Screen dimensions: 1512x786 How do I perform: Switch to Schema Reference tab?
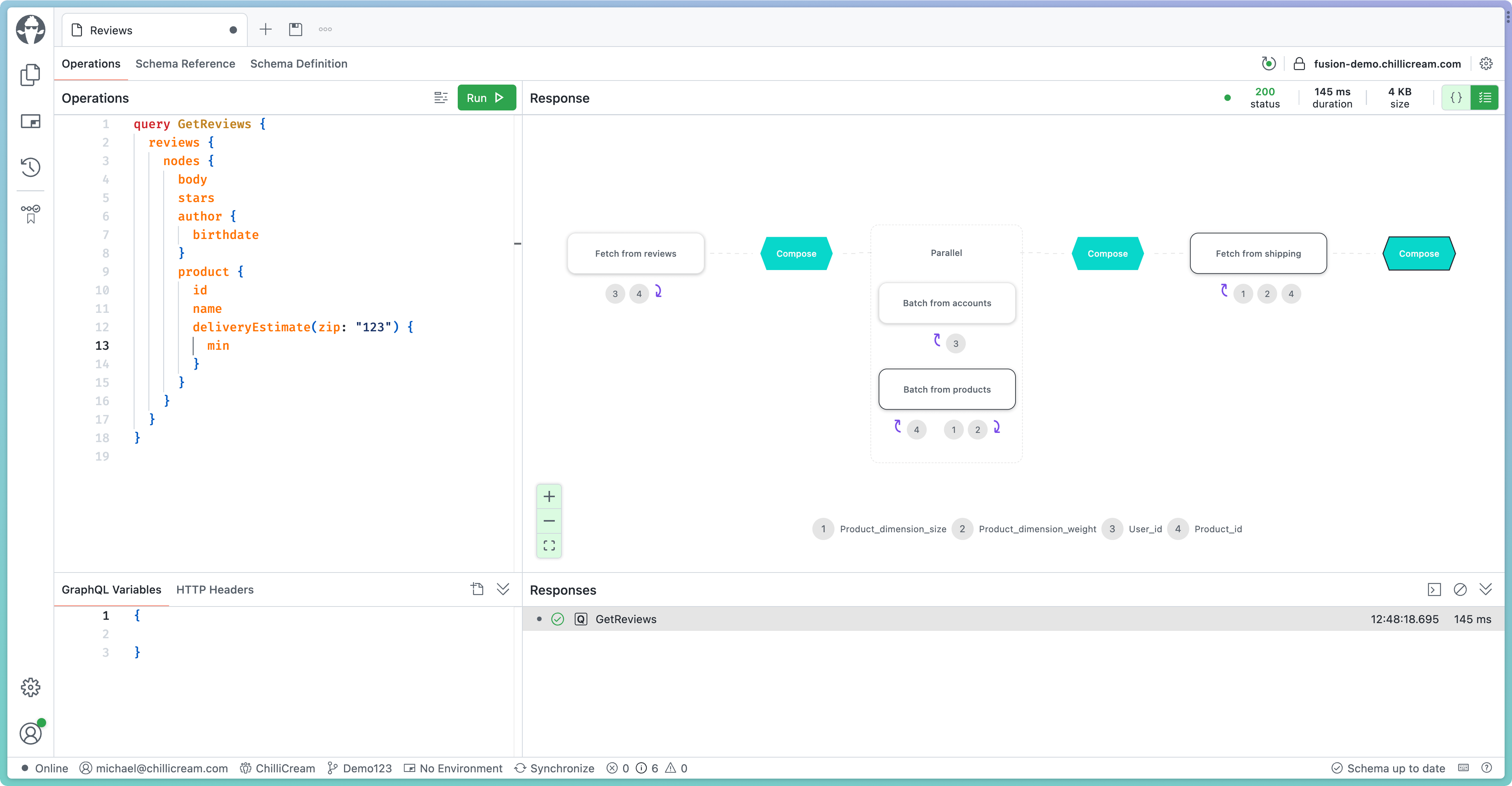185,64
